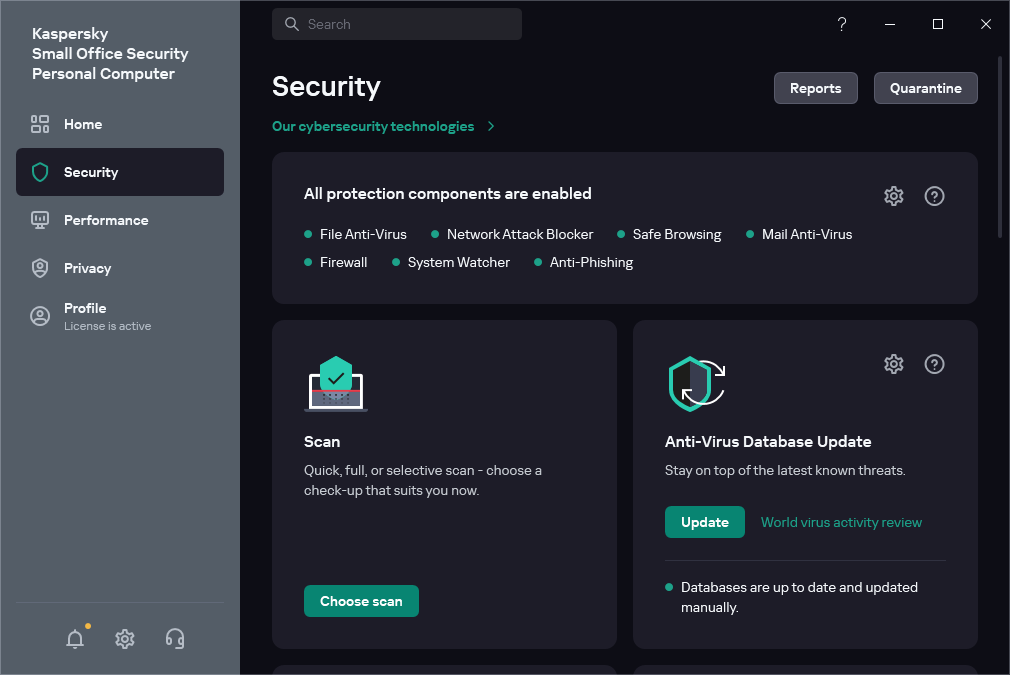1010x675 pixels.
Task: Click Firewall component
Action: pos(343,262)
